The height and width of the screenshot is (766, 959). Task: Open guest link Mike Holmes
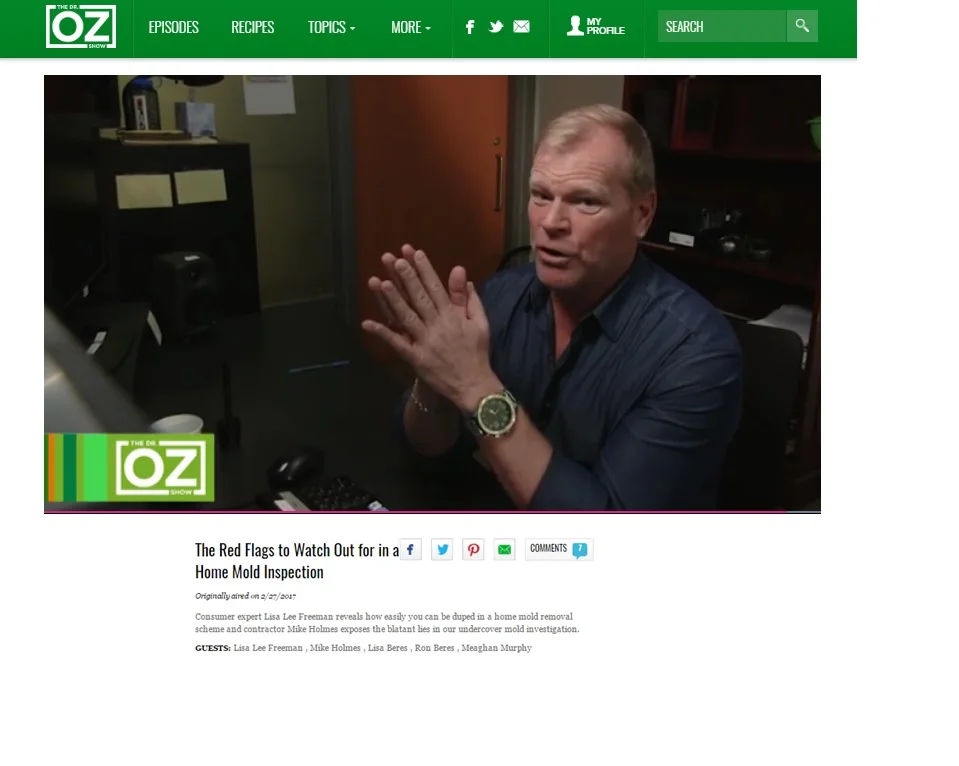click(335, 648)
